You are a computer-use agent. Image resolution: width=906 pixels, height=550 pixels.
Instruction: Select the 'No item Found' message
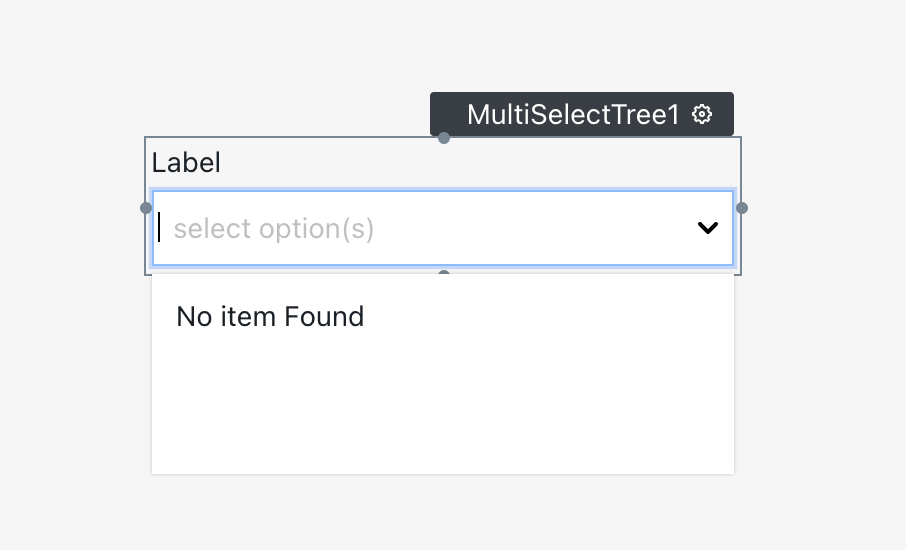pyautogui.click(x=270, y=317)
